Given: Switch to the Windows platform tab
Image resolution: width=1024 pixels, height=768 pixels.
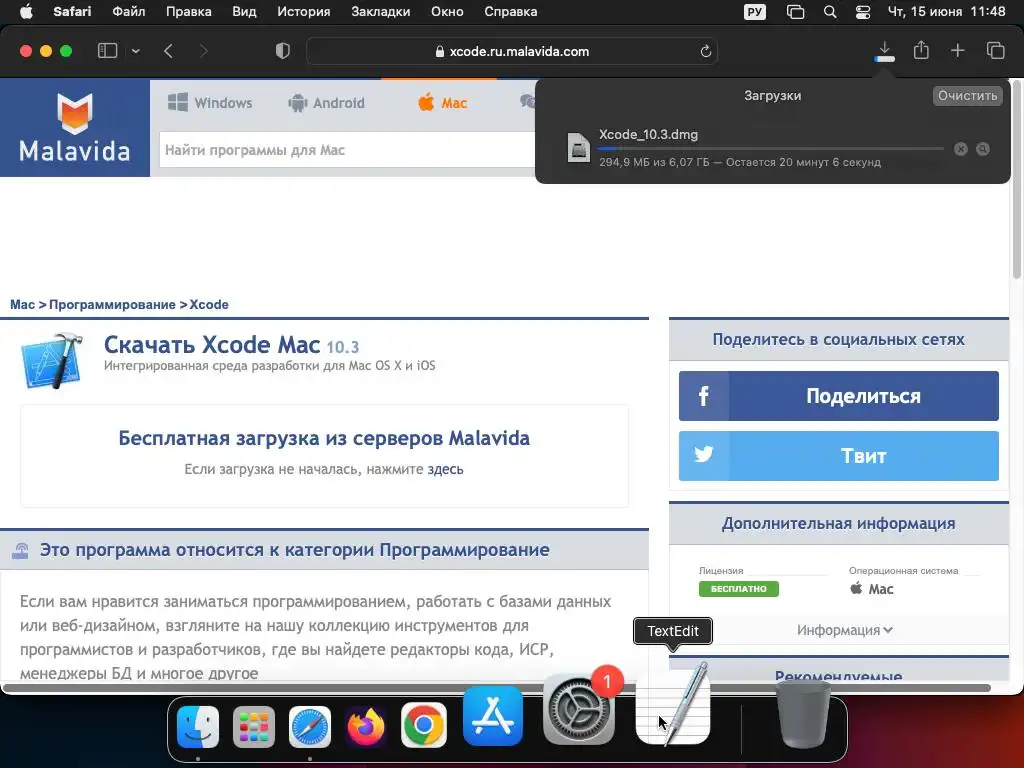Looking at the screenshot, I should click(210, 103).
